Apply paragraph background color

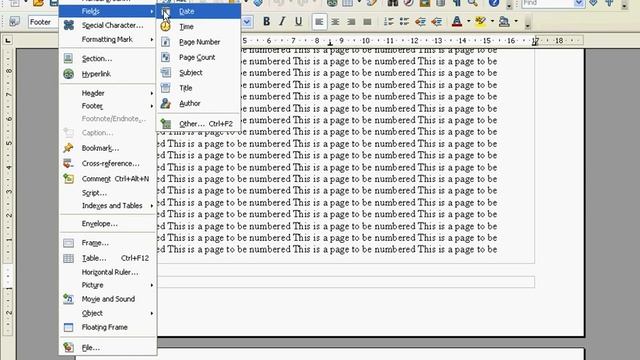504,22
